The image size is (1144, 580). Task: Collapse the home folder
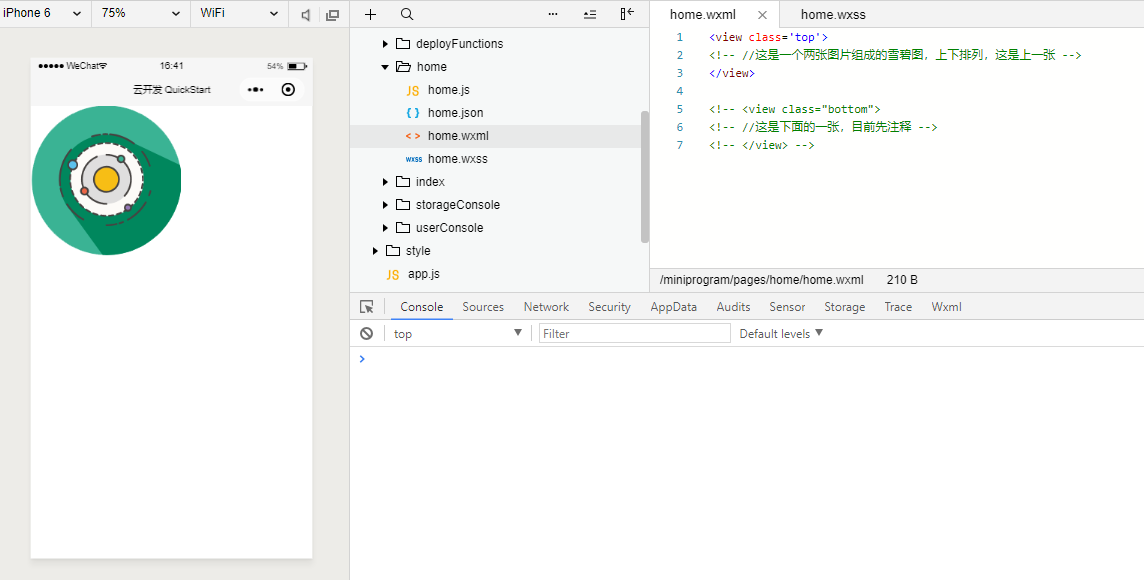(x=385, y=66)
